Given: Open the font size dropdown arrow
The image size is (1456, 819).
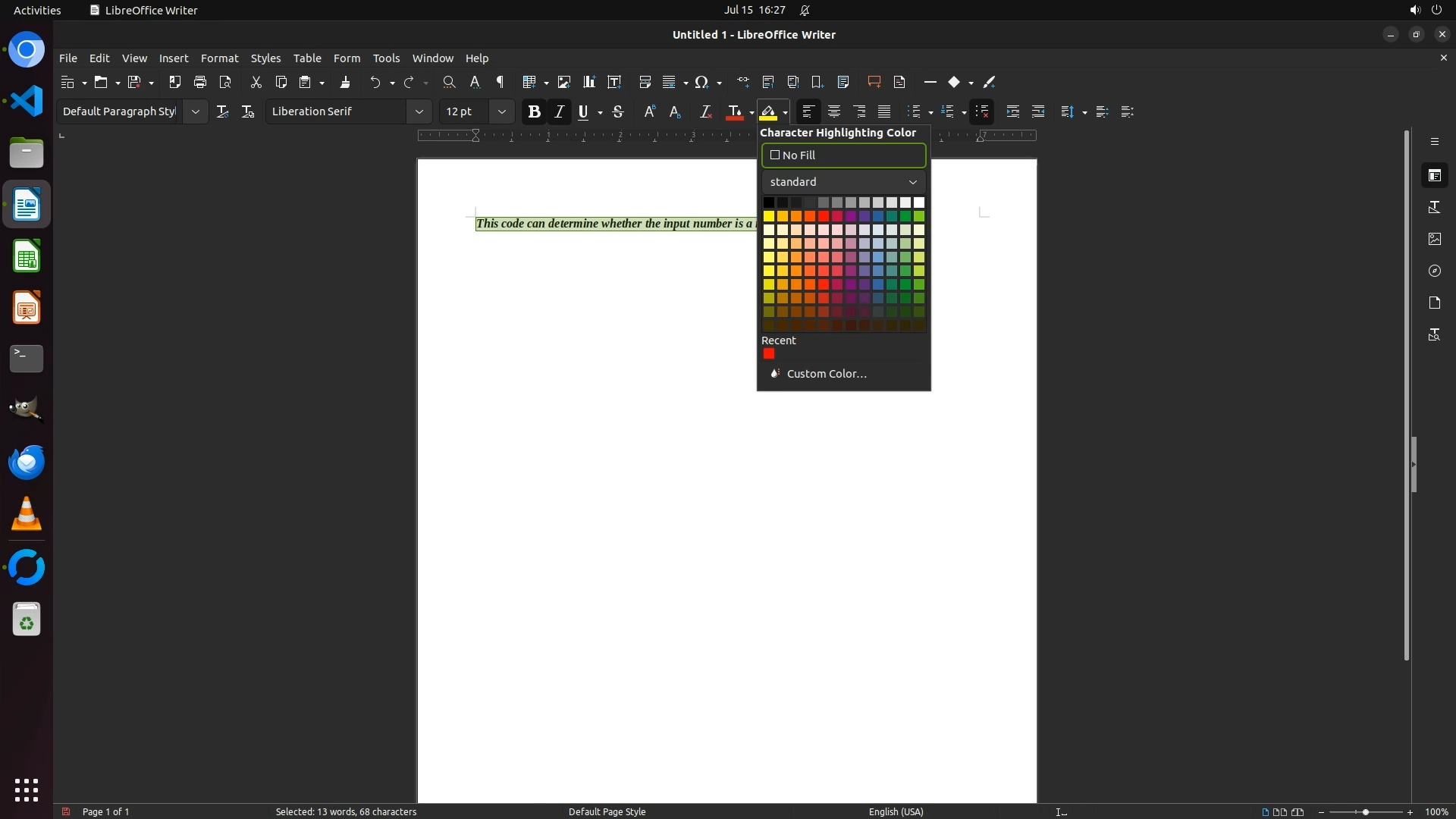Looking at the screenshot, I should point(501,111).
